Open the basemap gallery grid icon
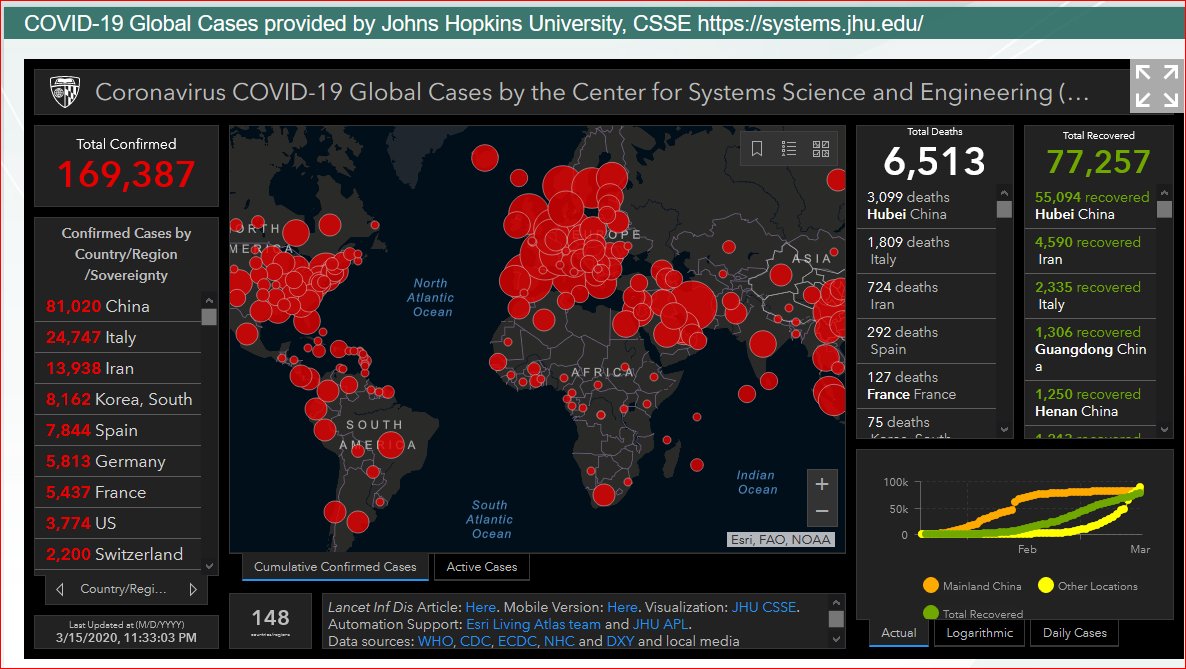The width and height of the screenshot is (1186, 669). [x=821, y=148]
